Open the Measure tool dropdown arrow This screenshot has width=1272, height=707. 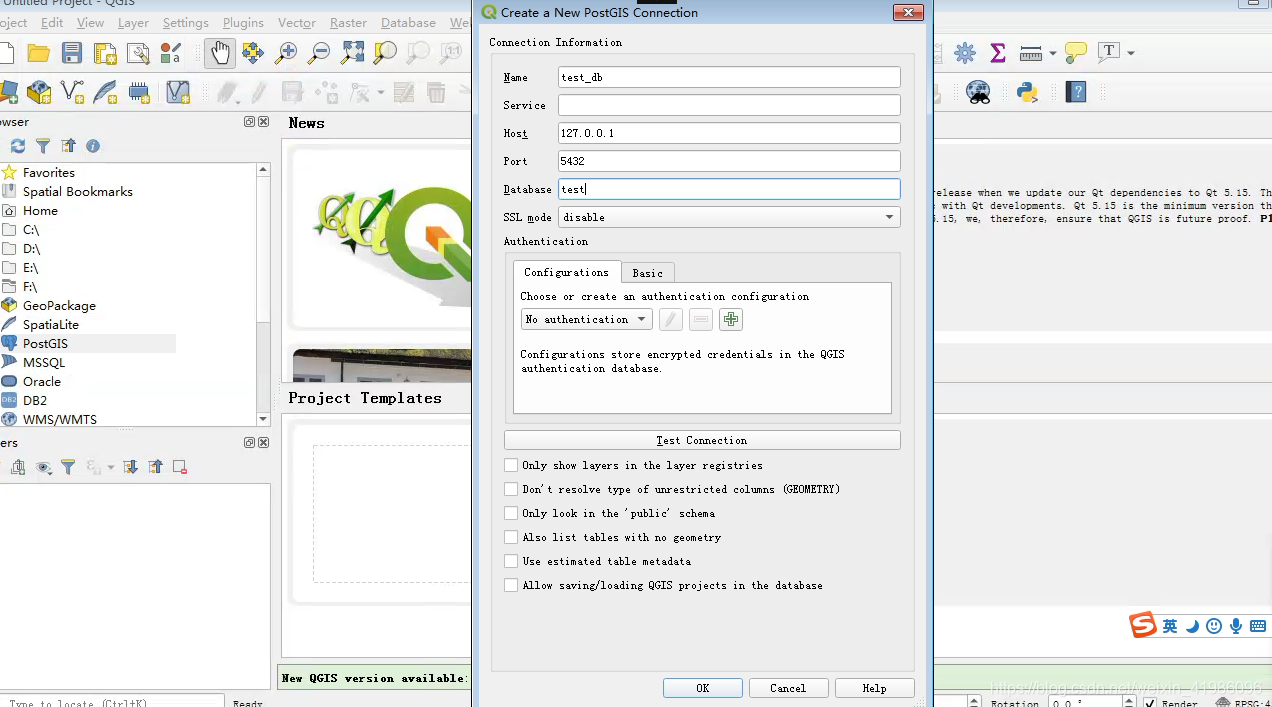pos(1053,53)
